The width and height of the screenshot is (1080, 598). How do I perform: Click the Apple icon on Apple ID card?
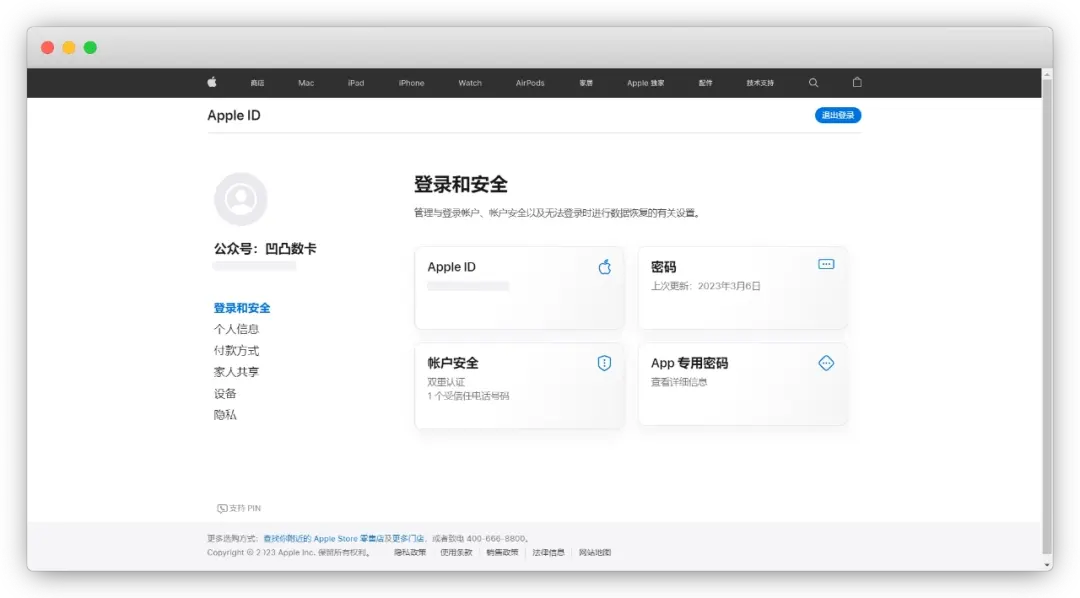pyautogui.click(x=605, y=267)
